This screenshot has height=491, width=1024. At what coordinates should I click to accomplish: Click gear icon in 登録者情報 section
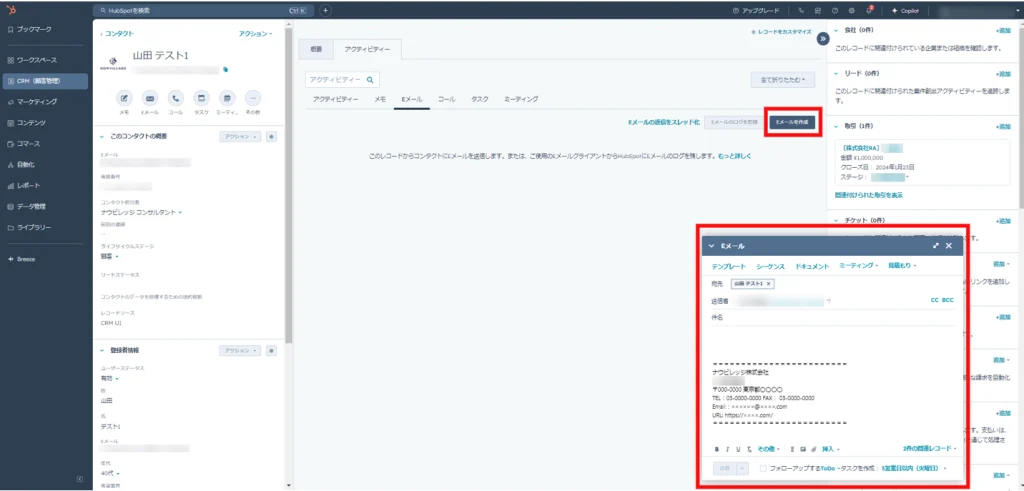[272, 351]
